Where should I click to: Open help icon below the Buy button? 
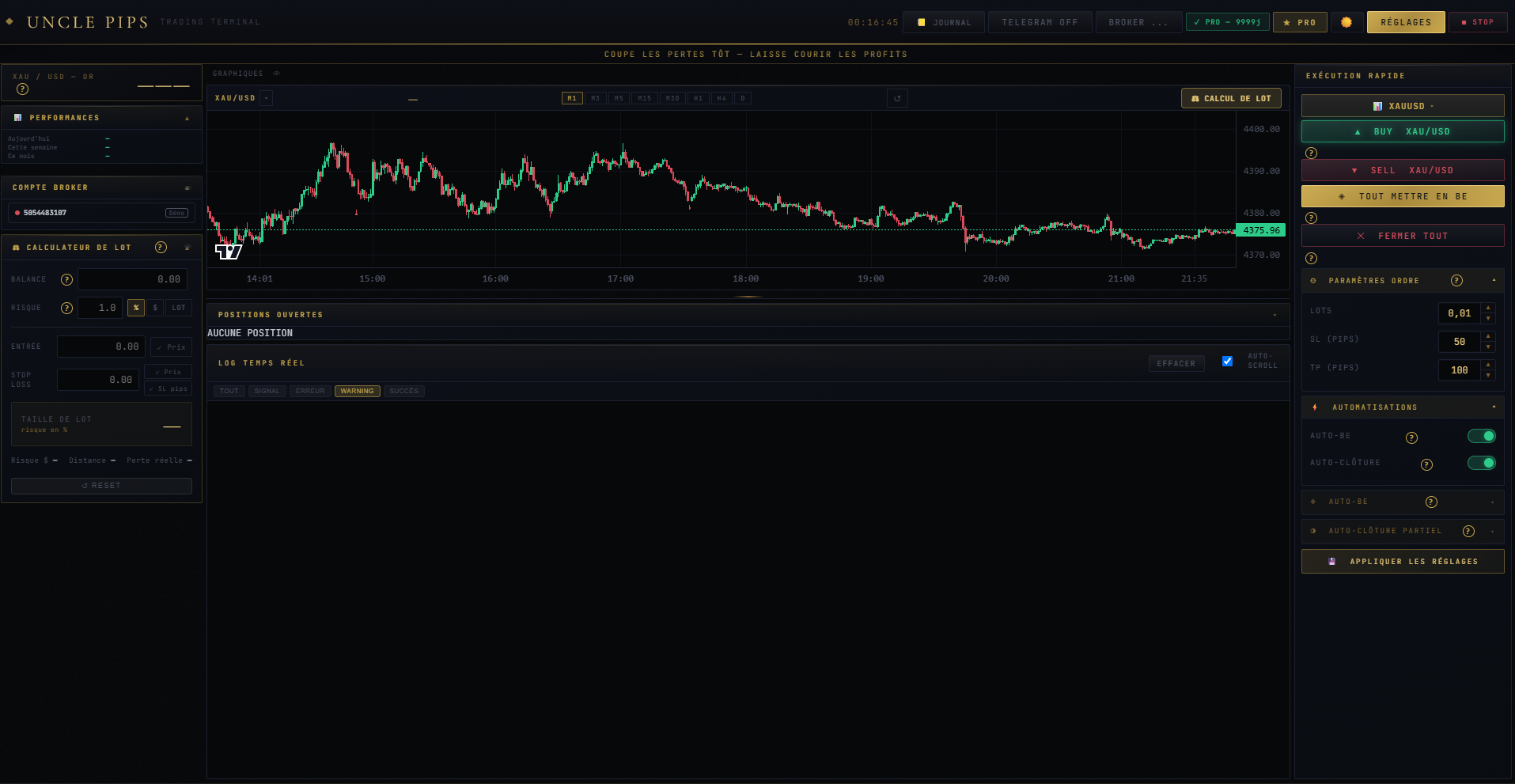(1311, 153)
